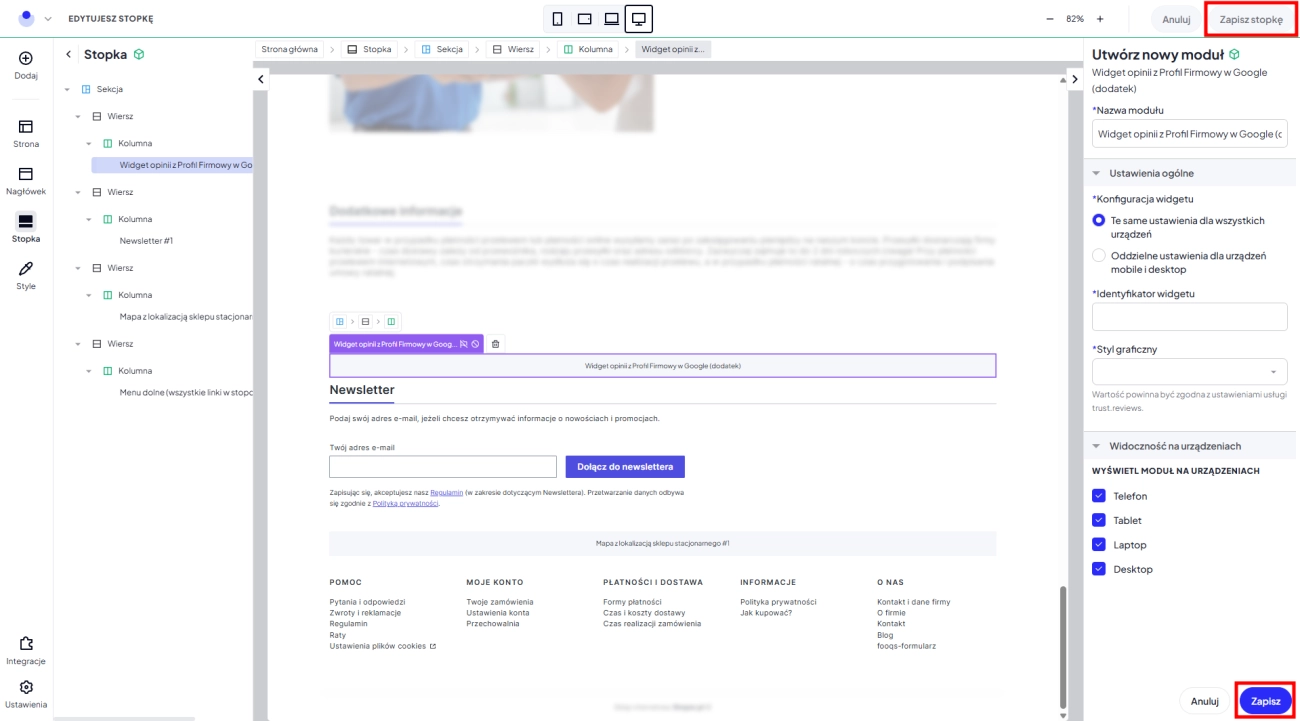Click Zapisz stopkę button

[1250, 19]
